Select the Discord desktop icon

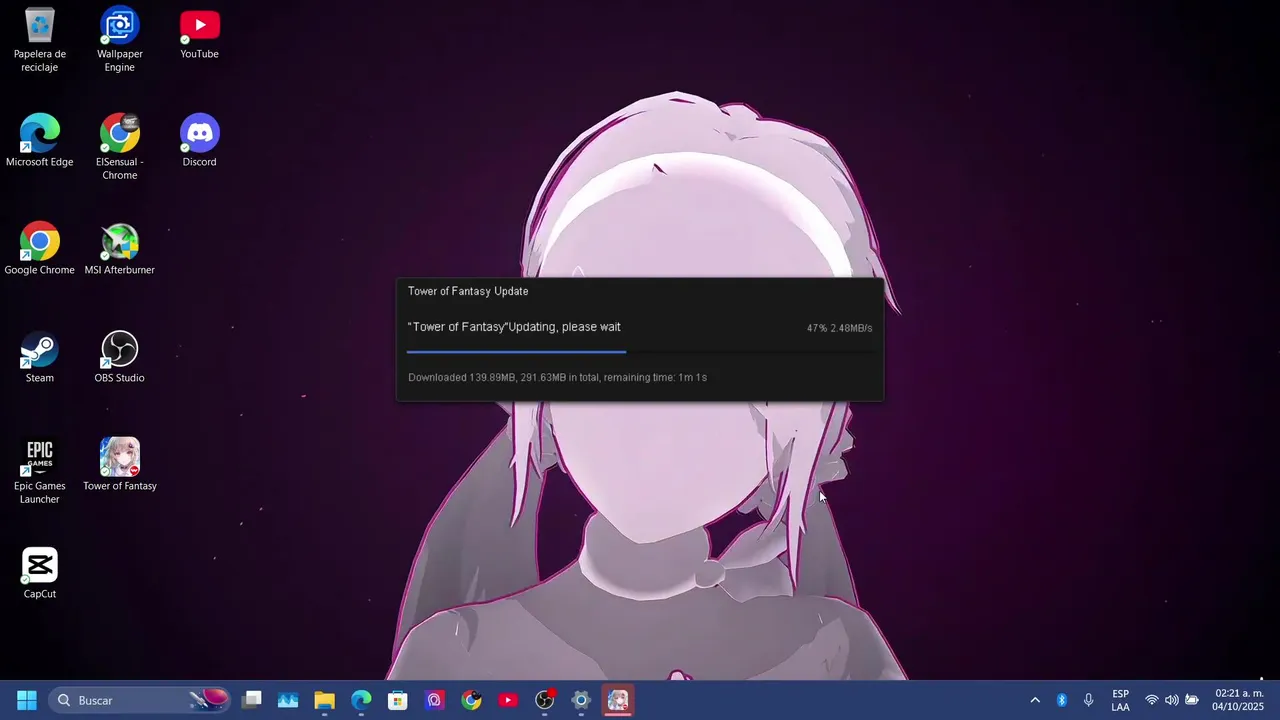pyautogui.click(x=199, y=141)
